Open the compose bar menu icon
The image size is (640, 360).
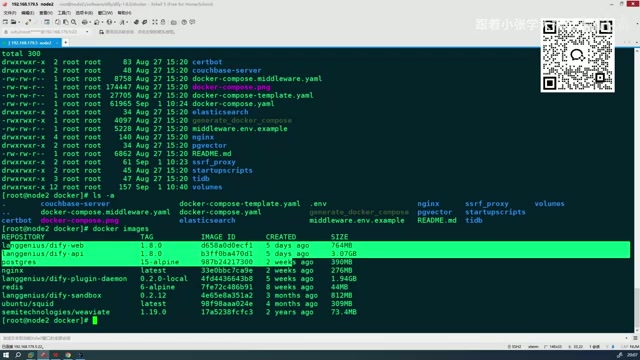click(636, 338)
